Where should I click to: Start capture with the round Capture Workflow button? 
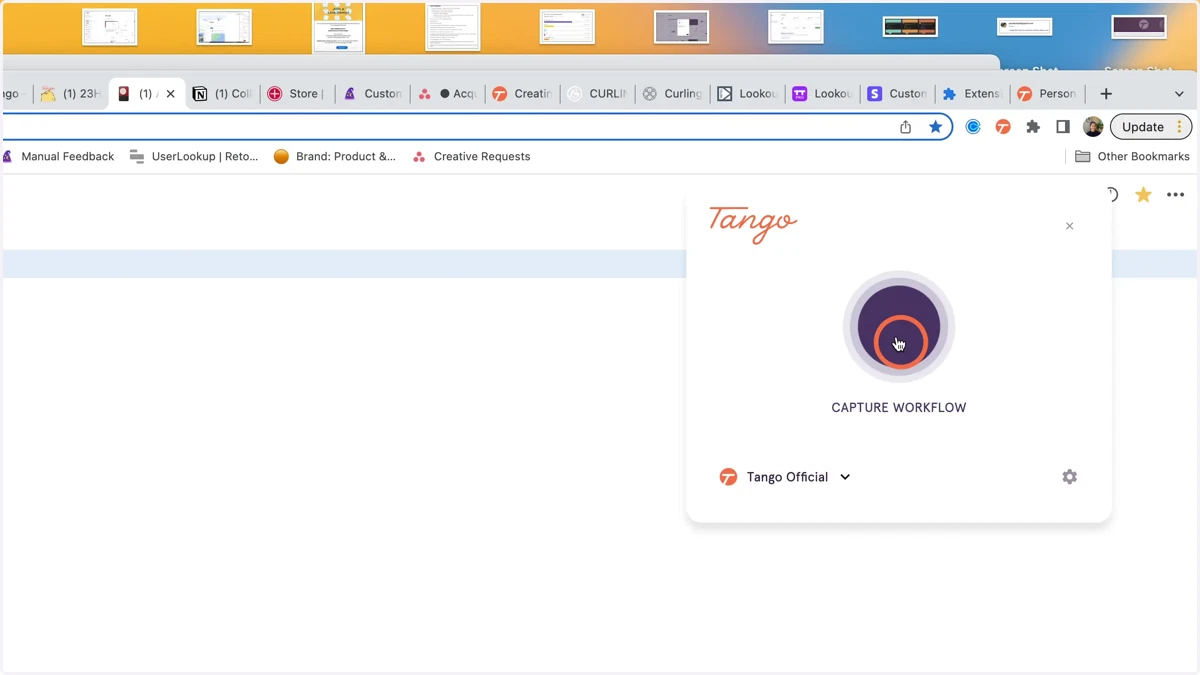click(899, 327)
